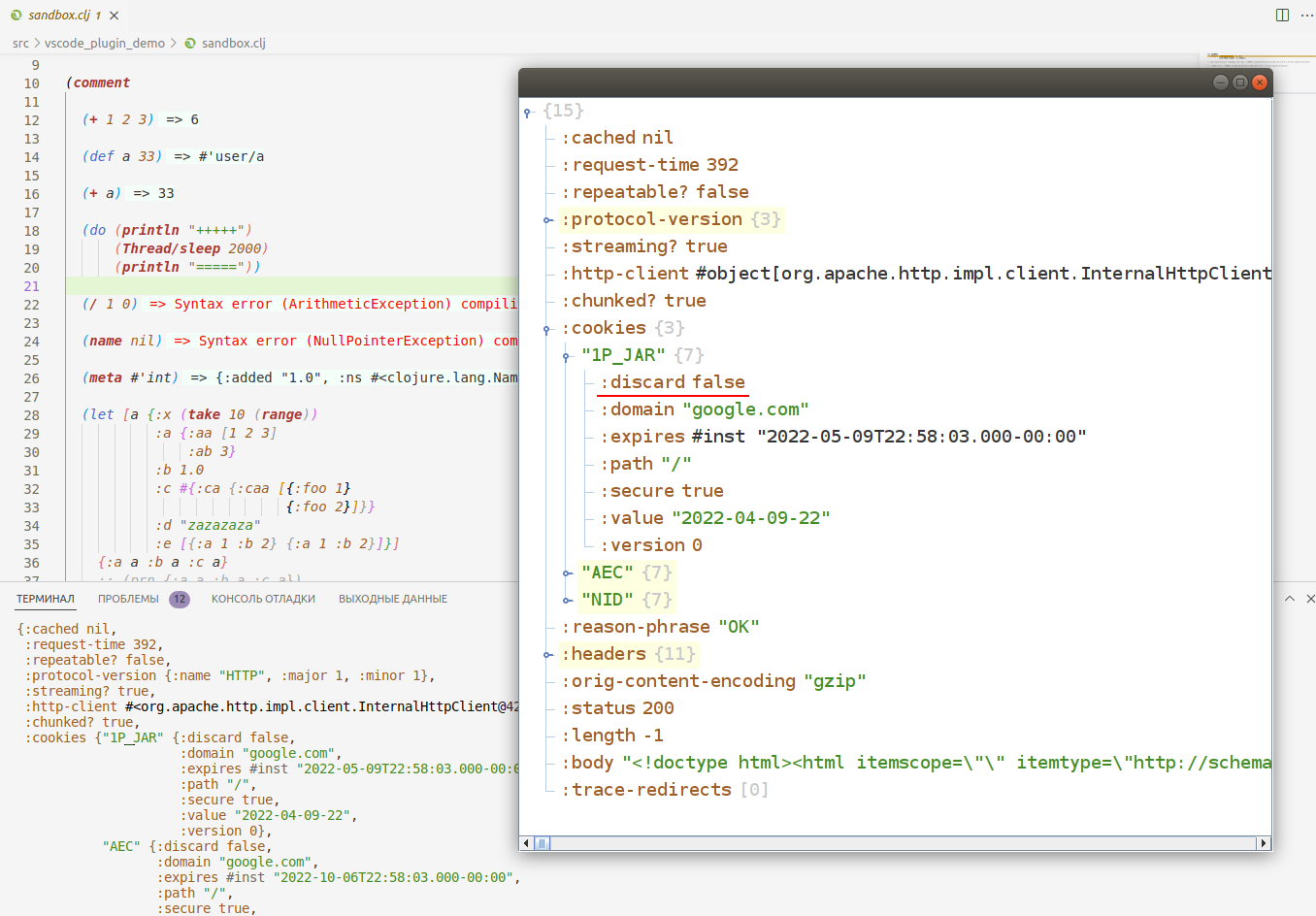Click the inspector scrollbar right arrow
Viewport: 1316px width, 916px height.
pos(1264,843)
